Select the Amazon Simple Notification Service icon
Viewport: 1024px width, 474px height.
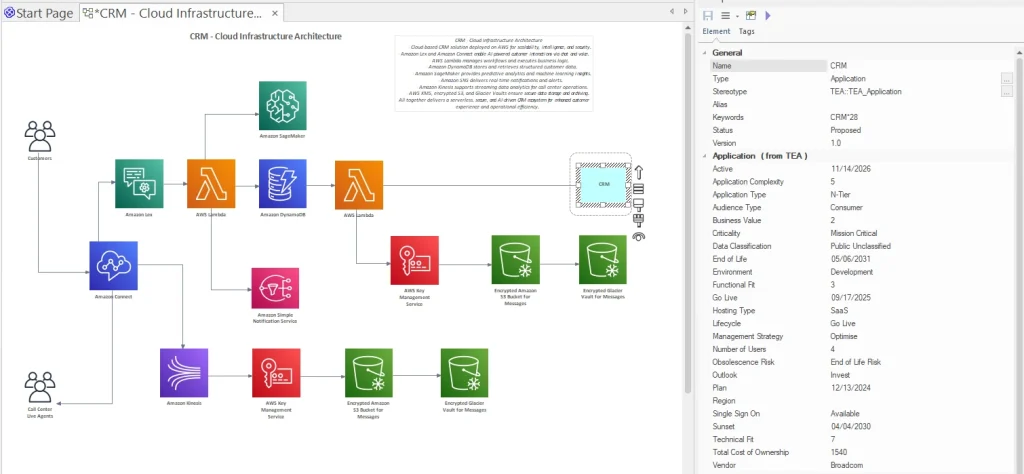[275, 288]
